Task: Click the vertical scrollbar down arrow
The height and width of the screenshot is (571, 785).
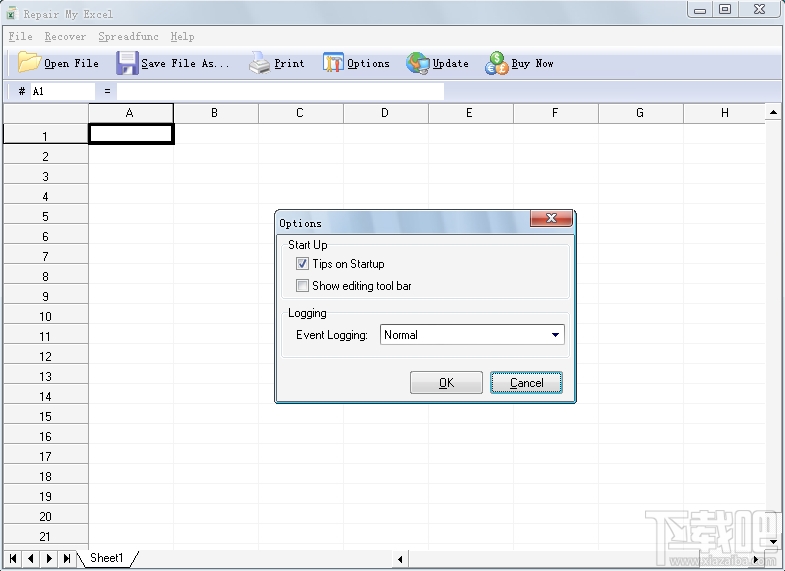Action: coord(773,542)
